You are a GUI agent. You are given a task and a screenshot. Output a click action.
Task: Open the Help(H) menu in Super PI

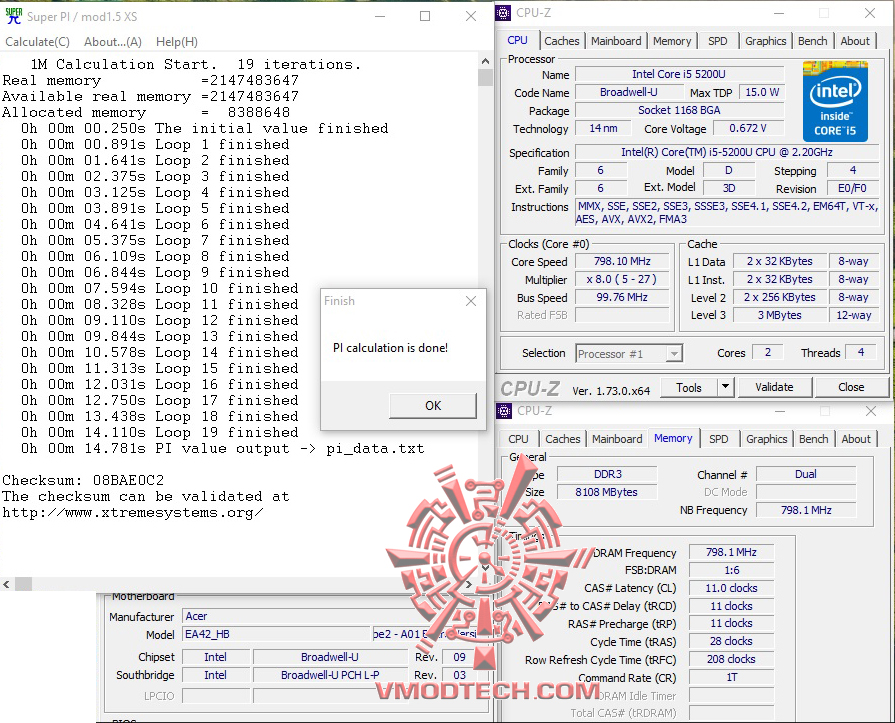176,42
